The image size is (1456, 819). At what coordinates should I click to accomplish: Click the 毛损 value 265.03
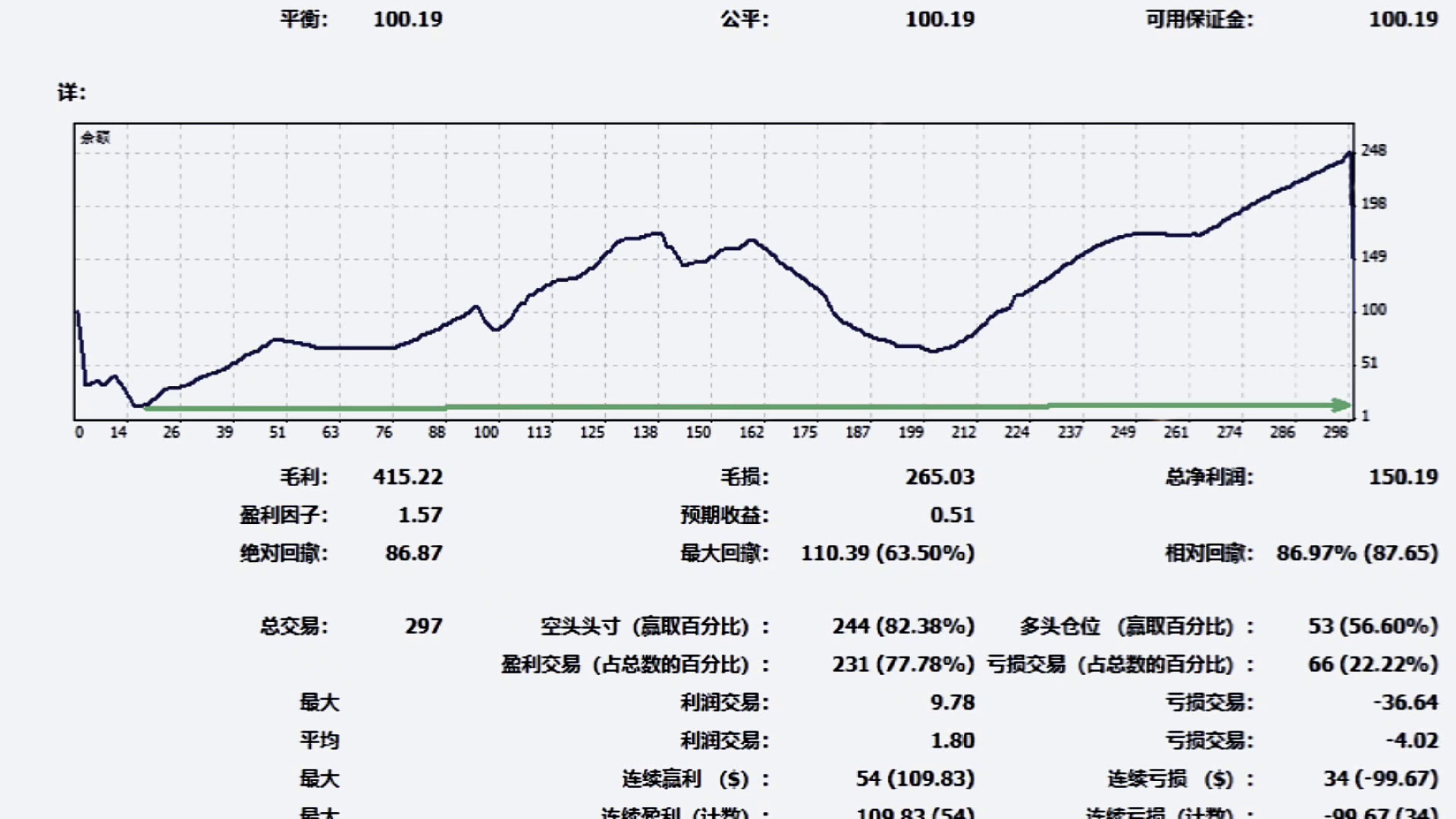coord(940,477)
